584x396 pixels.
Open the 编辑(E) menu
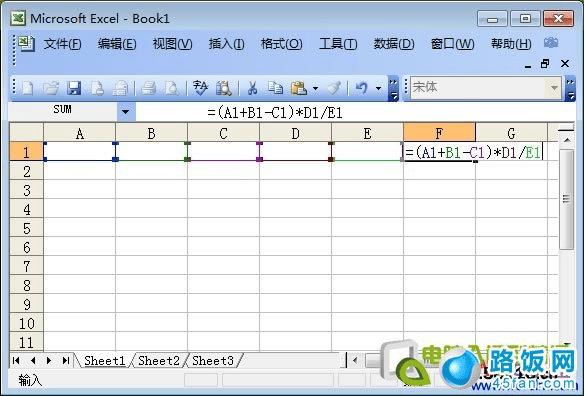[x=117, y=44]
